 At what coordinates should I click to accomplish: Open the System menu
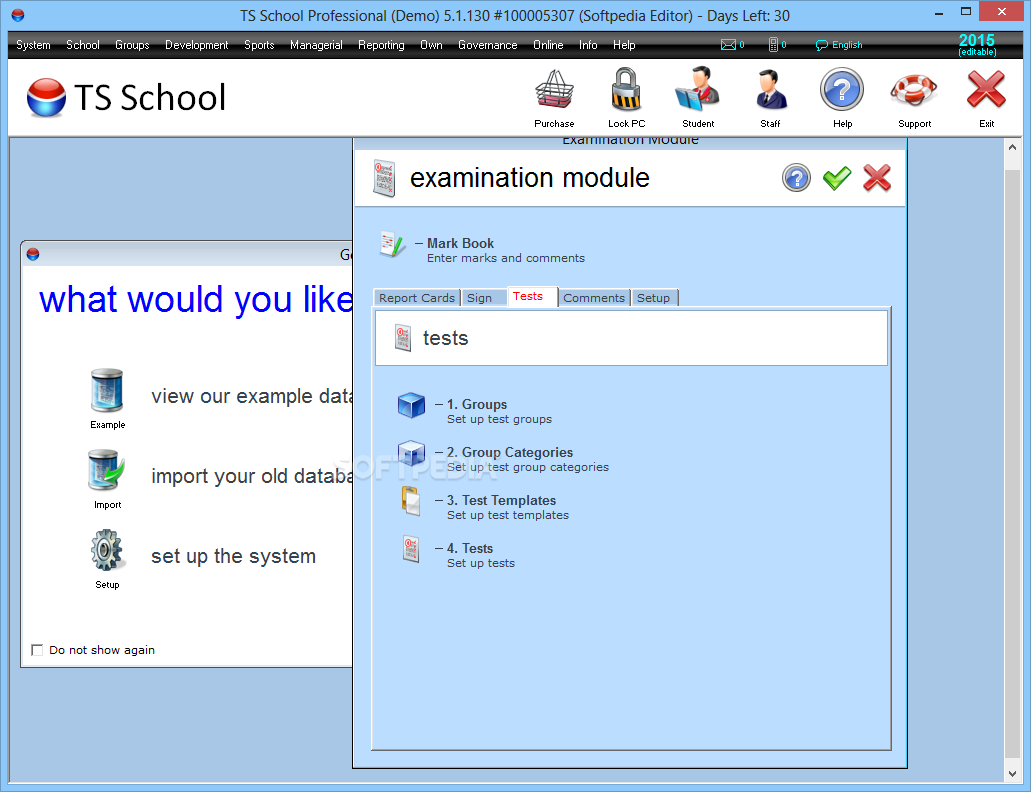34,45
